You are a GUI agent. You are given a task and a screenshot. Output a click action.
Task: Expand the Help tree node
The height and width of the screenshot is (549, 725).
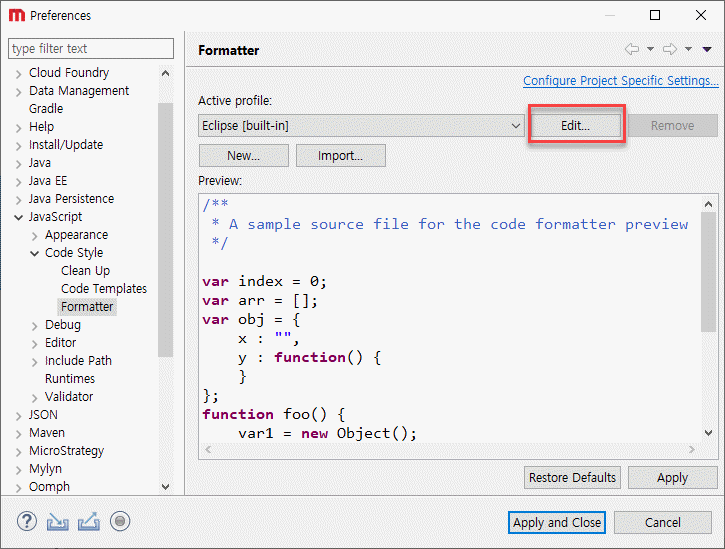click(18, 128)
